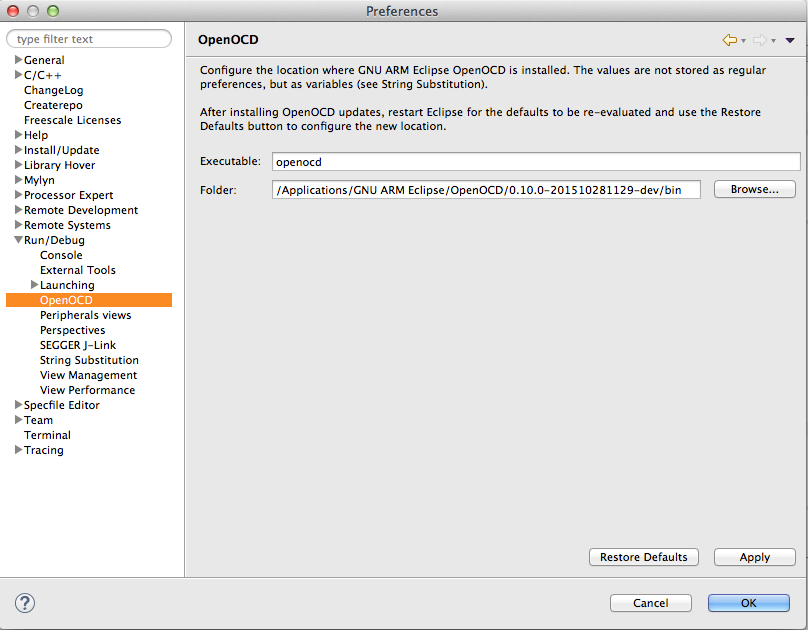Viewport: 808px width, 630px height.
Task: Click the forward navigation arrow
Action: (759, 40)
